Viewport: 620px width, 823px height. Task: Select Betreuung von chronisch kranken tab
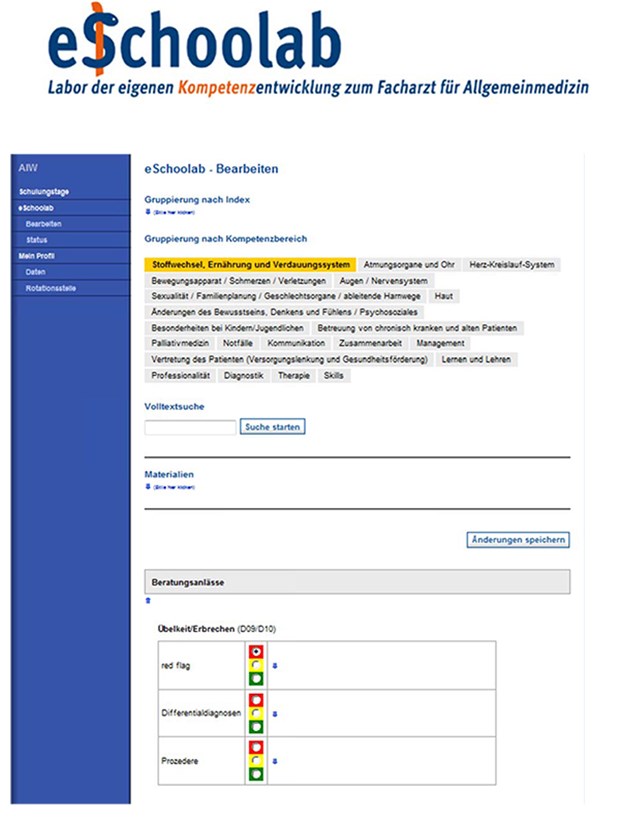pyautogui.click(x=417, y=328)
